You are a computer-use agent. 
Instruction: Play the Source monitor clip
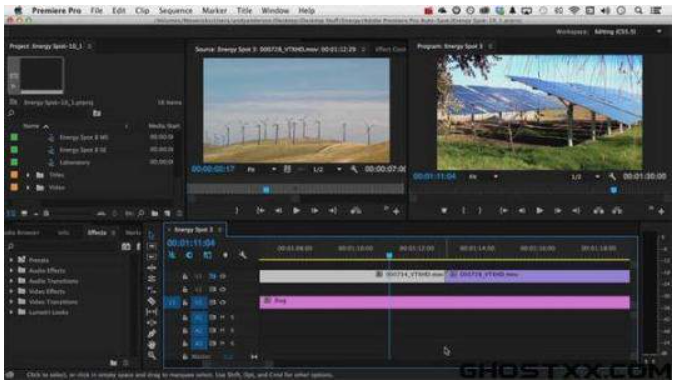[296, 211]
